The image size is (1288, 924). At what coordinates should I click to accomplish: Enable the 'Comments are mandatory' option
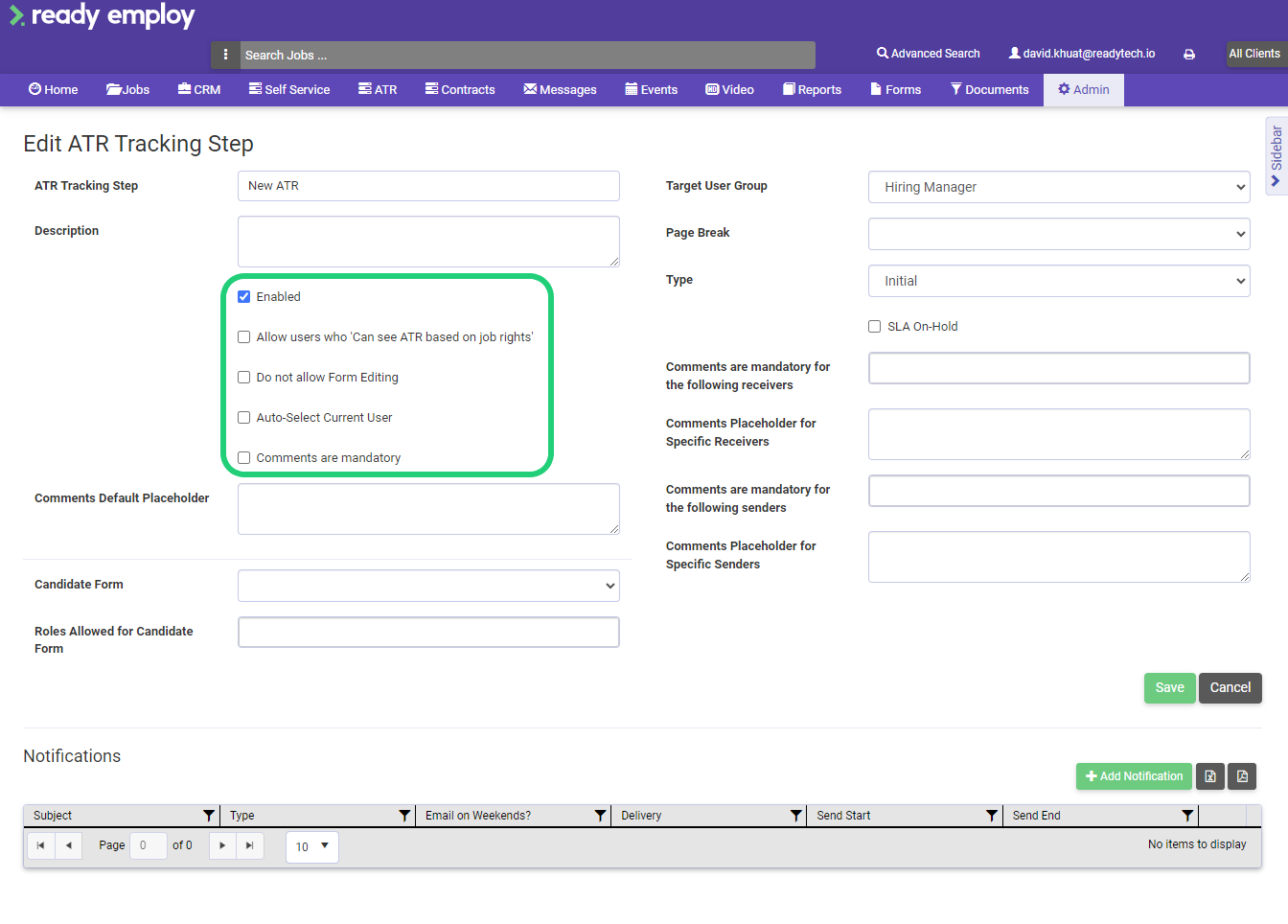tap(243, 457)
